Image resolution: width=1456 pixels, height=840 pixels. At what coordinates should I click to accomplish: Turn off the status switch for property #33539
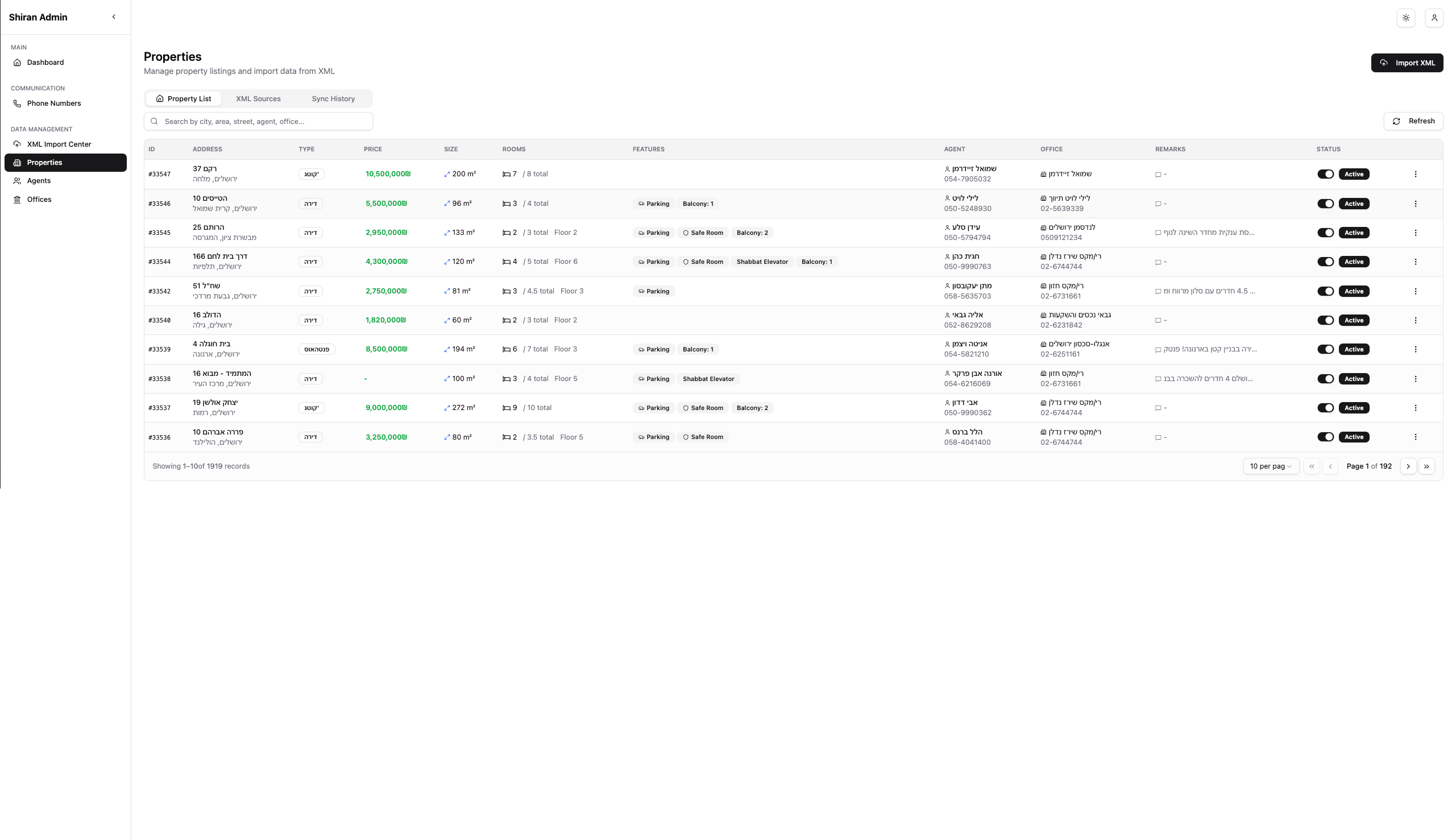(1326, 349)
